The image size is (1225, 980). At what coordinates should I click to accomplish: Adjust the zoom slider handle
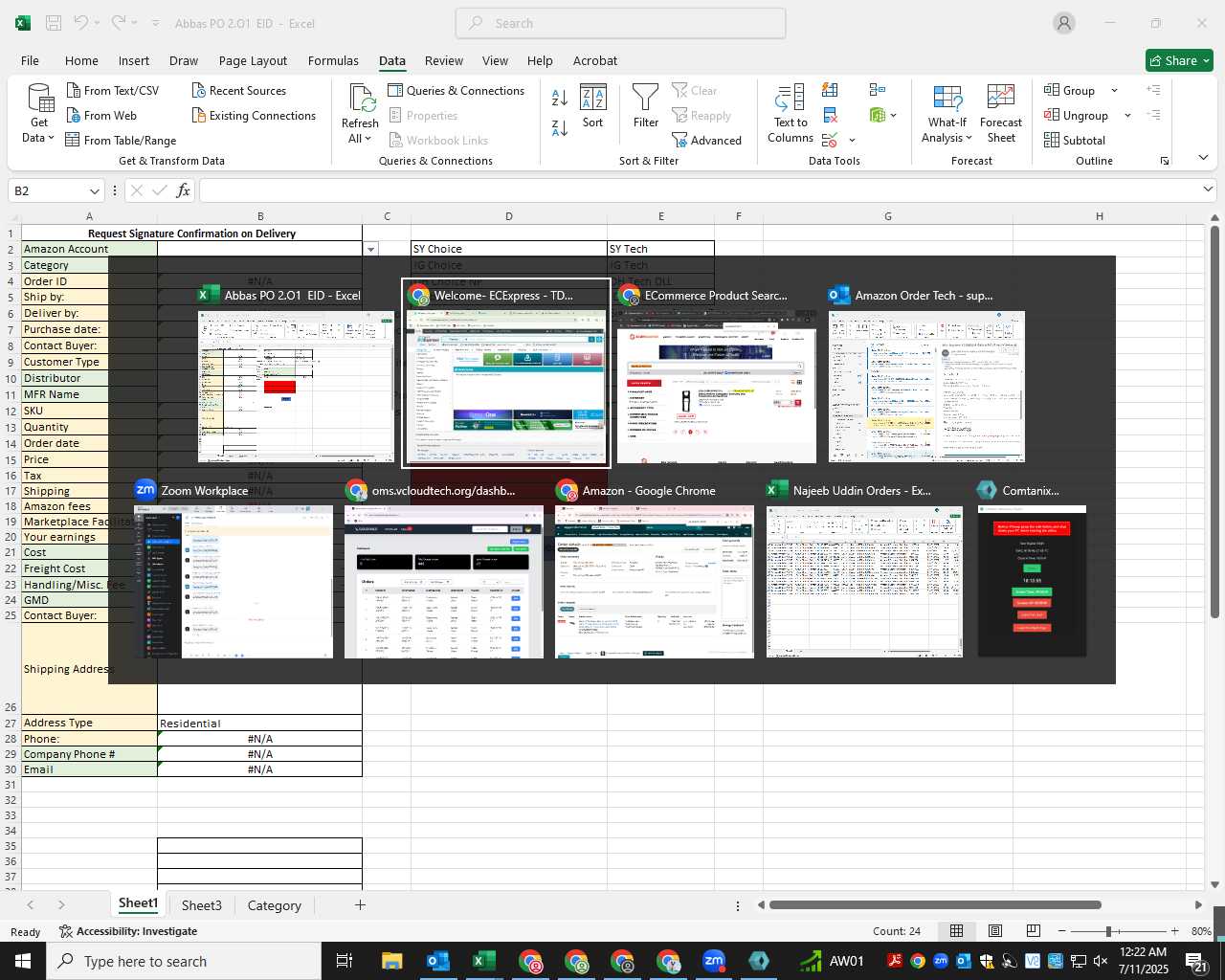click(1108, 931)
